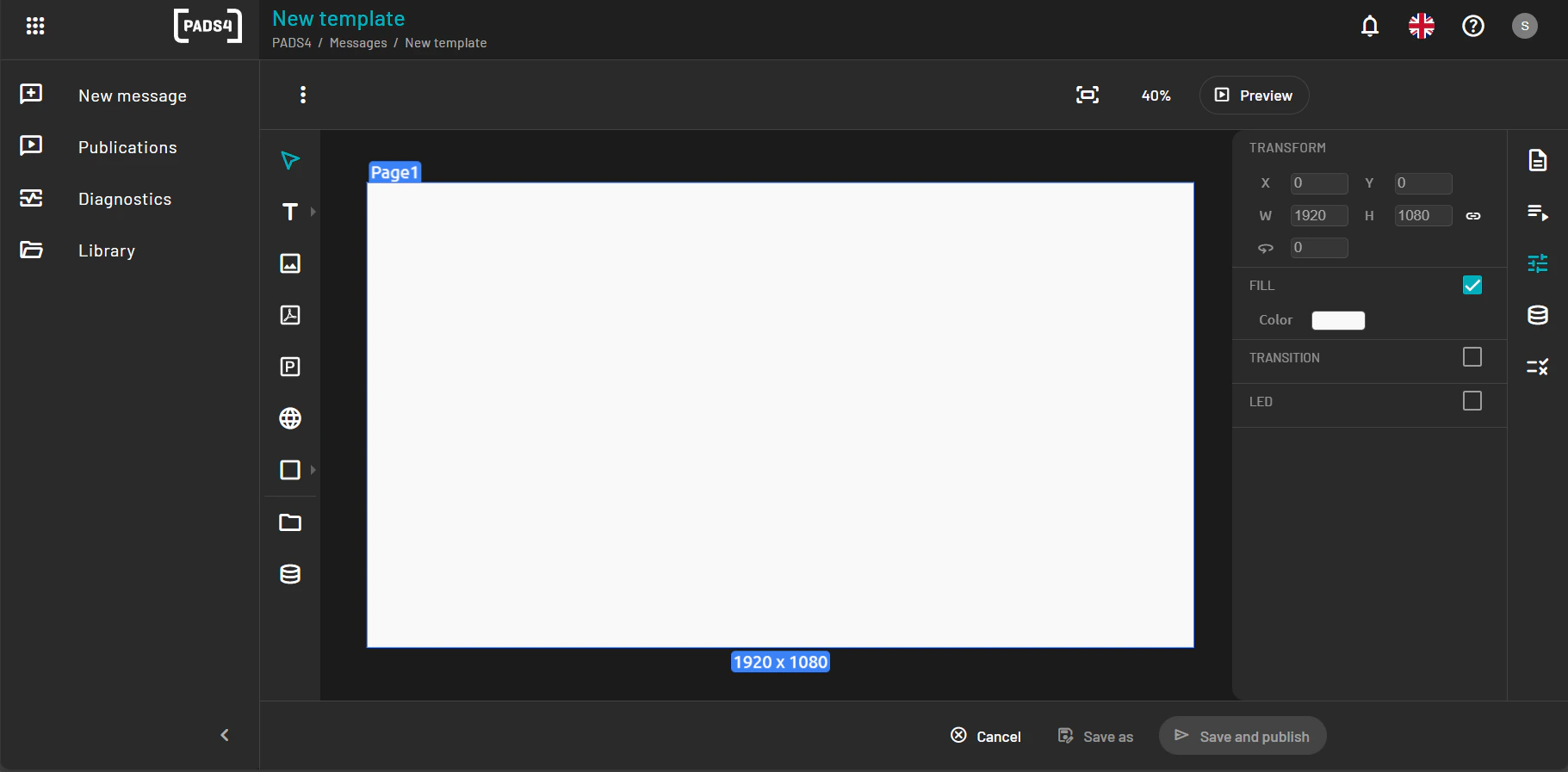The height and width of the screenshot is (772, 1568).
Task: Open the 40% zoom level menu
Action: click(x=1156, y=96)
